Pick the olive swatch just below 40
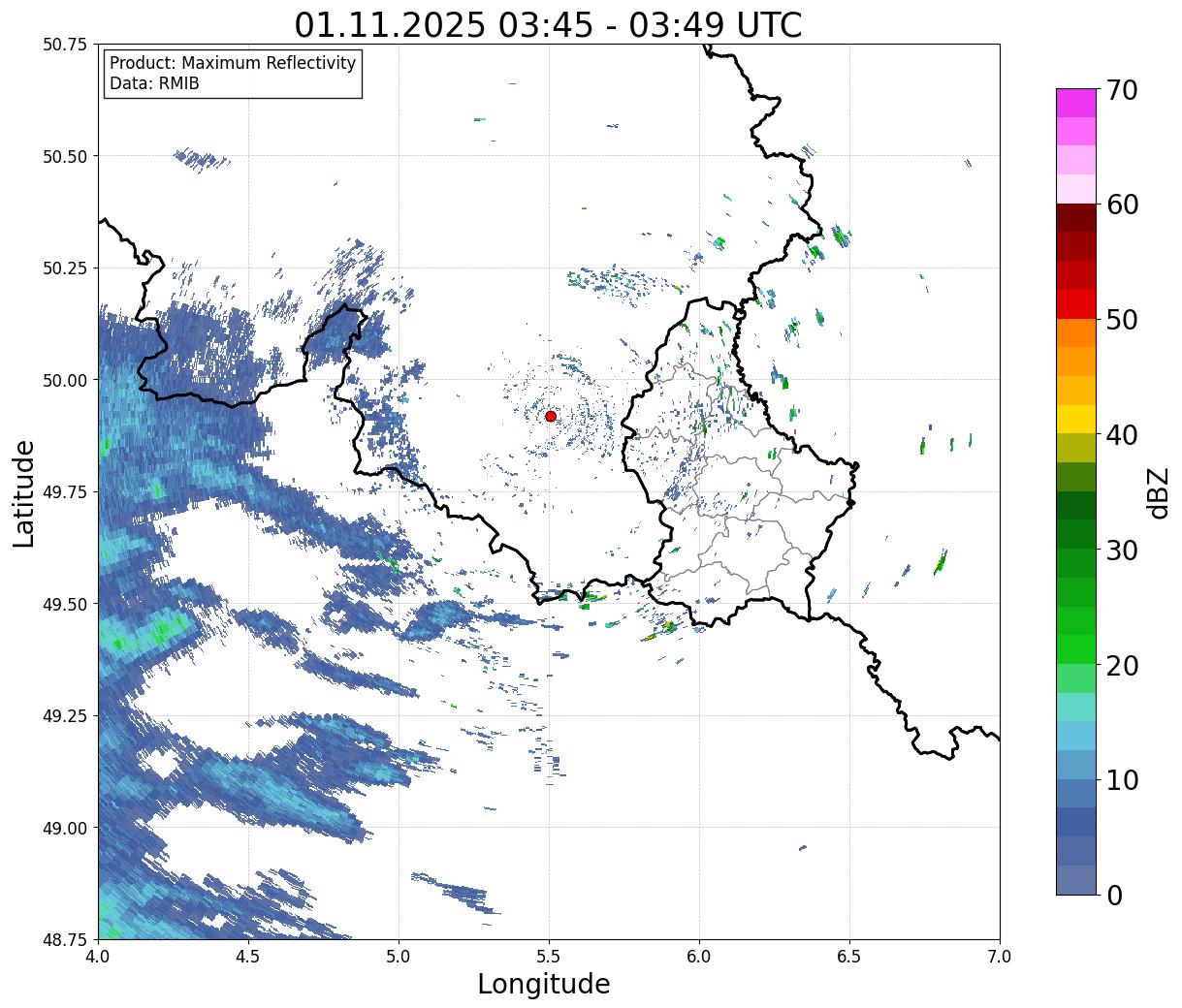The height and width of the screenshot is (1008, 1182). (x=1076, y=449)
